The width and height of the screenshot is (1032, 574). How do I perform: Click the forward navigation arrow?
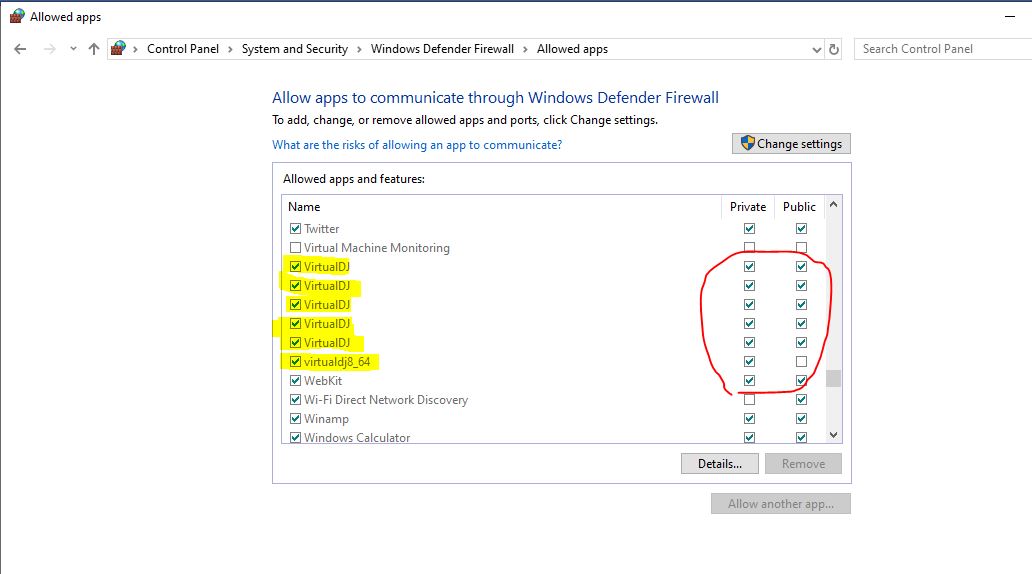49,49
